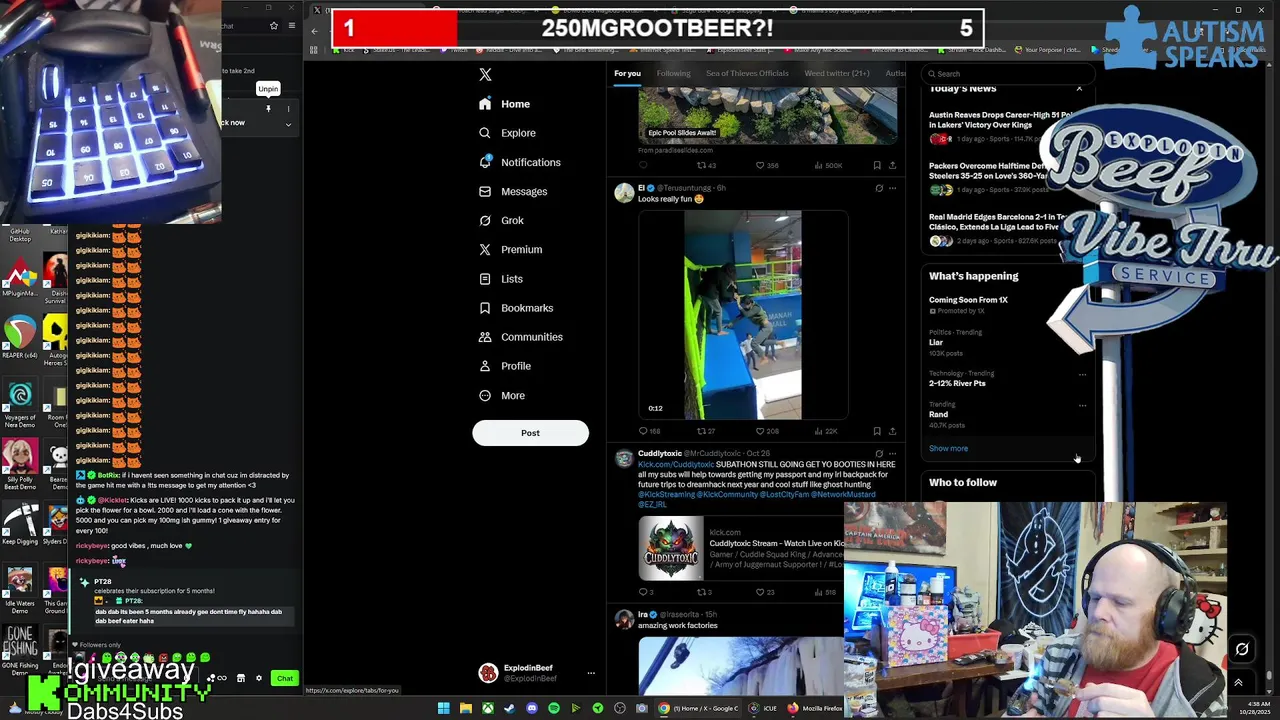Open the Rand trending topic
This screenshot has height=720, width=1280.
[938, 414]
